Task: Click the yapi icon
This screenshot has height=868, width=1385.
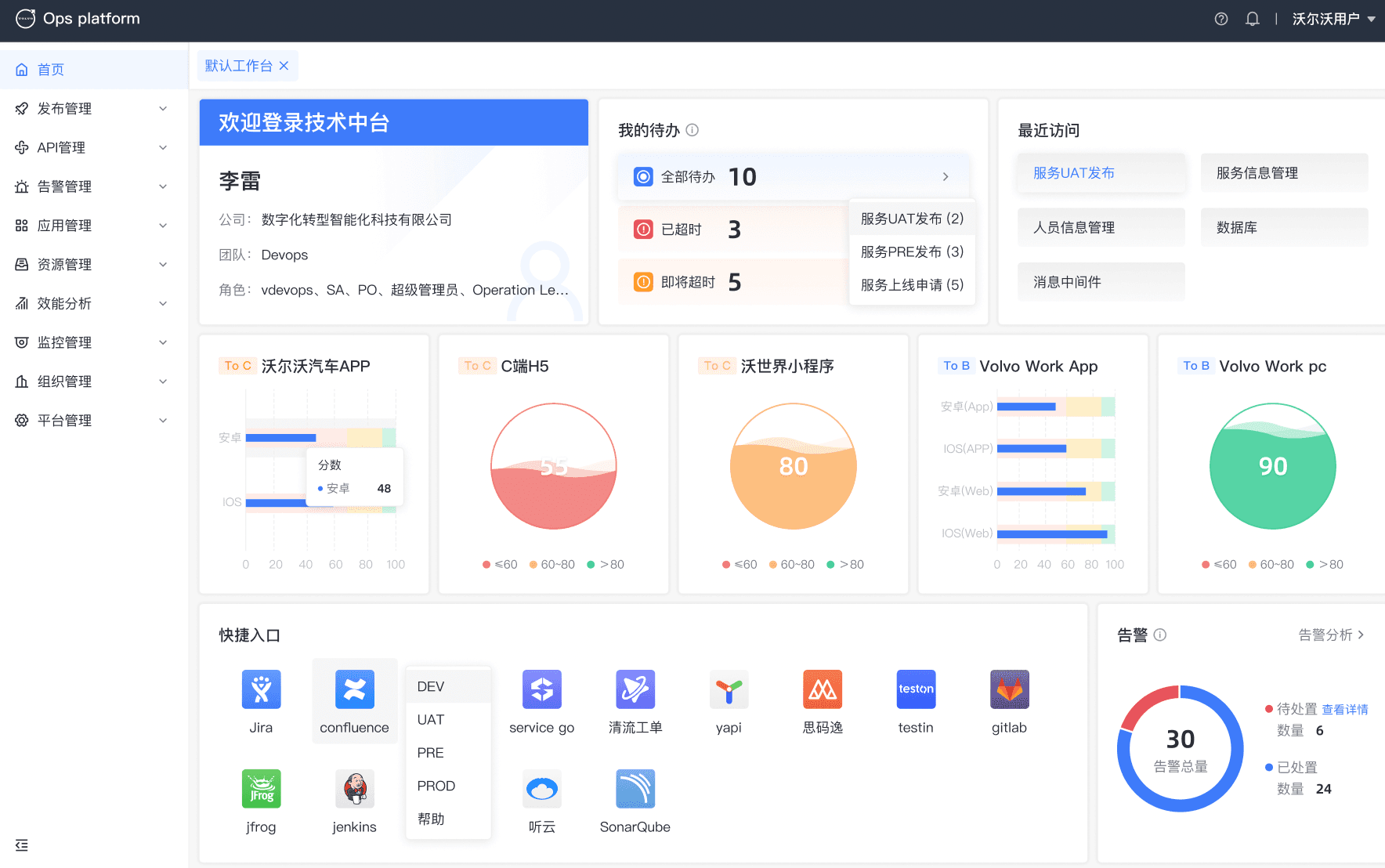Action: [x=729, y=689]
